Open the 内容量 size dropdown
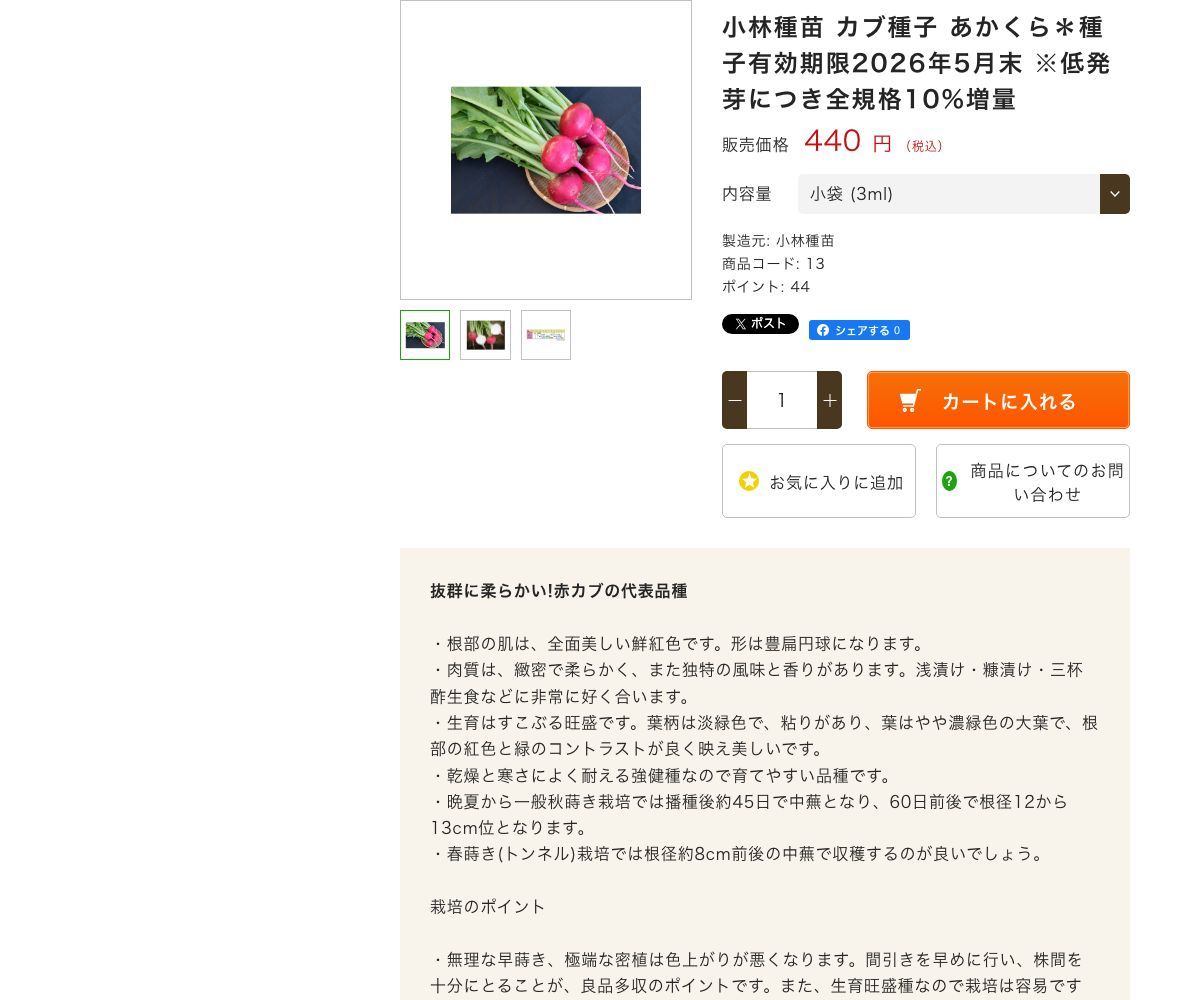 pyautogui.click(x=964, y=194)
